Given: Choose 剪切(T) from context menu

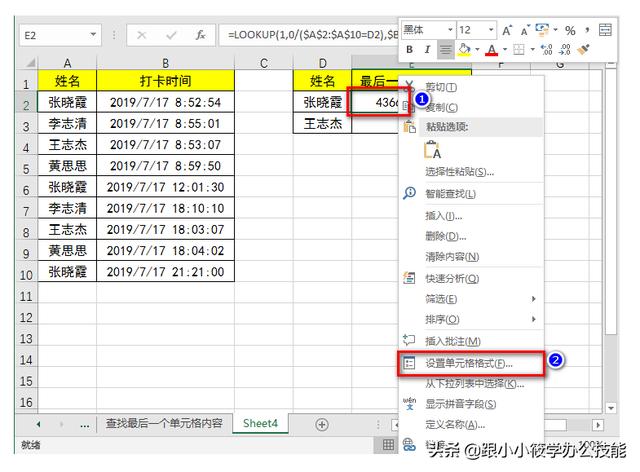Looking at the screenshot, I should [x=471, y=87].
